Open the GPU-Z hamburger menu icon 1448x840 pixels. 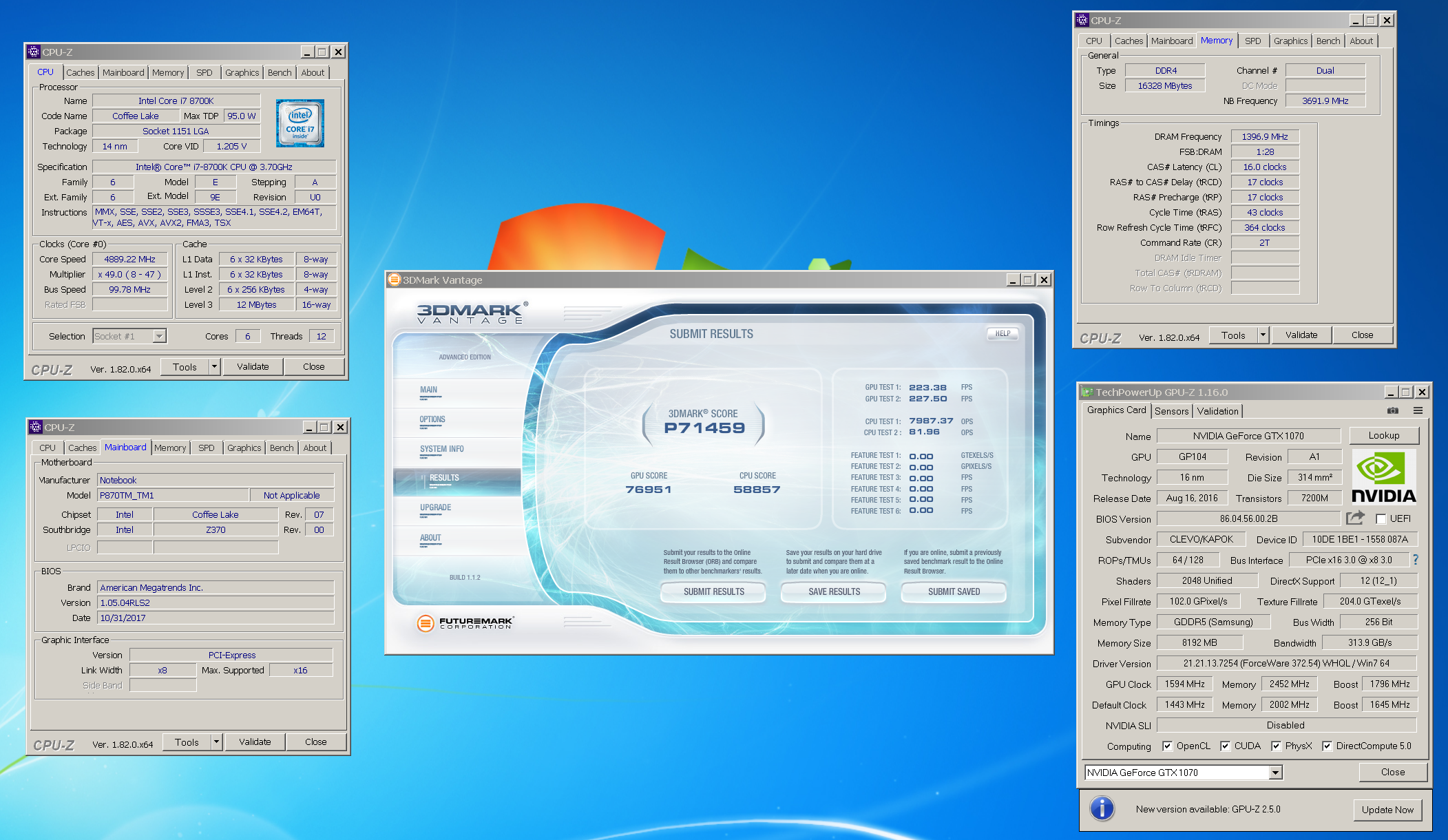tap(1418, 410)
